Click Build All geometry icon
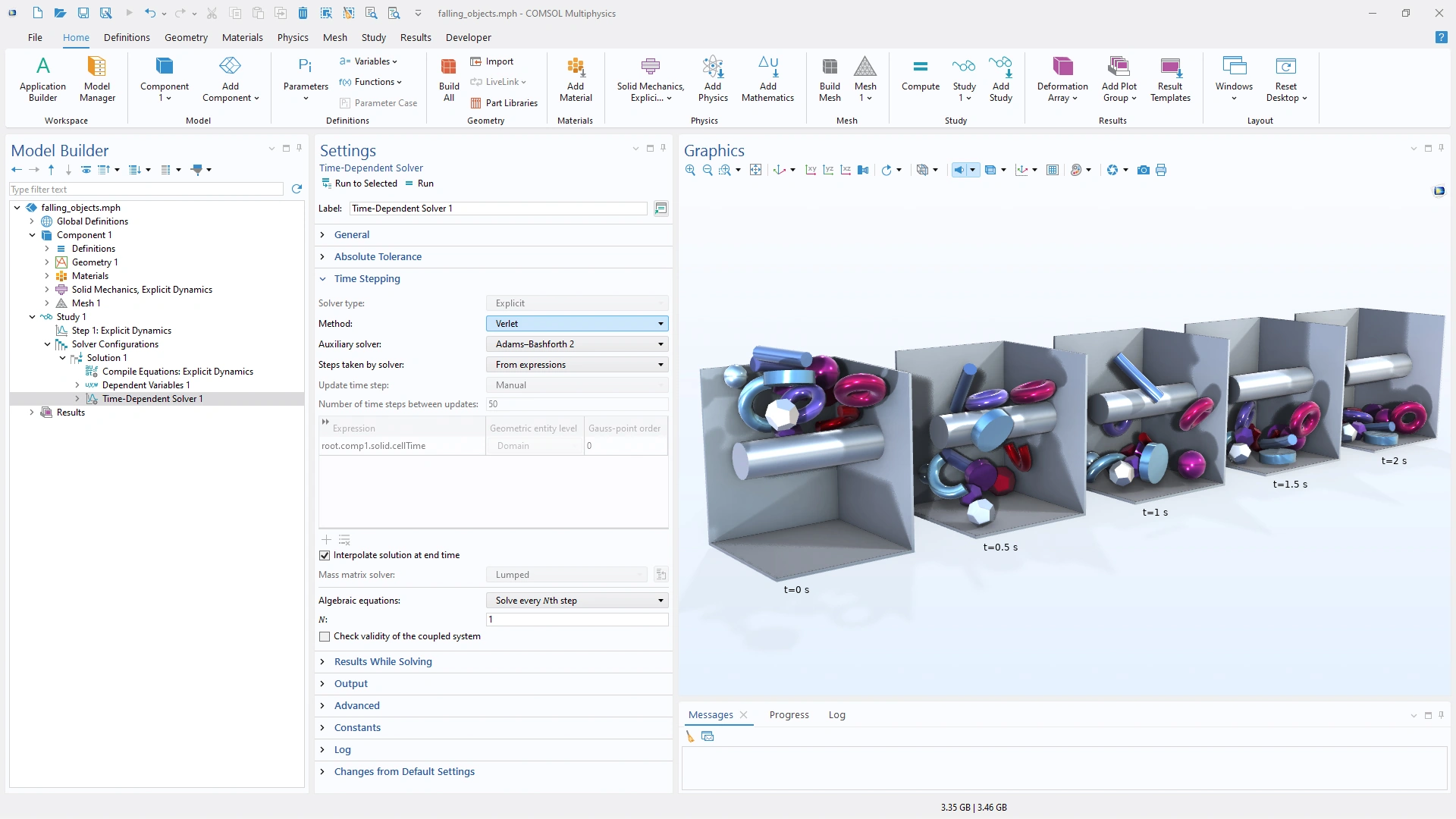Viewport: 1456px width, 819px height. pyautogui.click(x=449, y=68)
